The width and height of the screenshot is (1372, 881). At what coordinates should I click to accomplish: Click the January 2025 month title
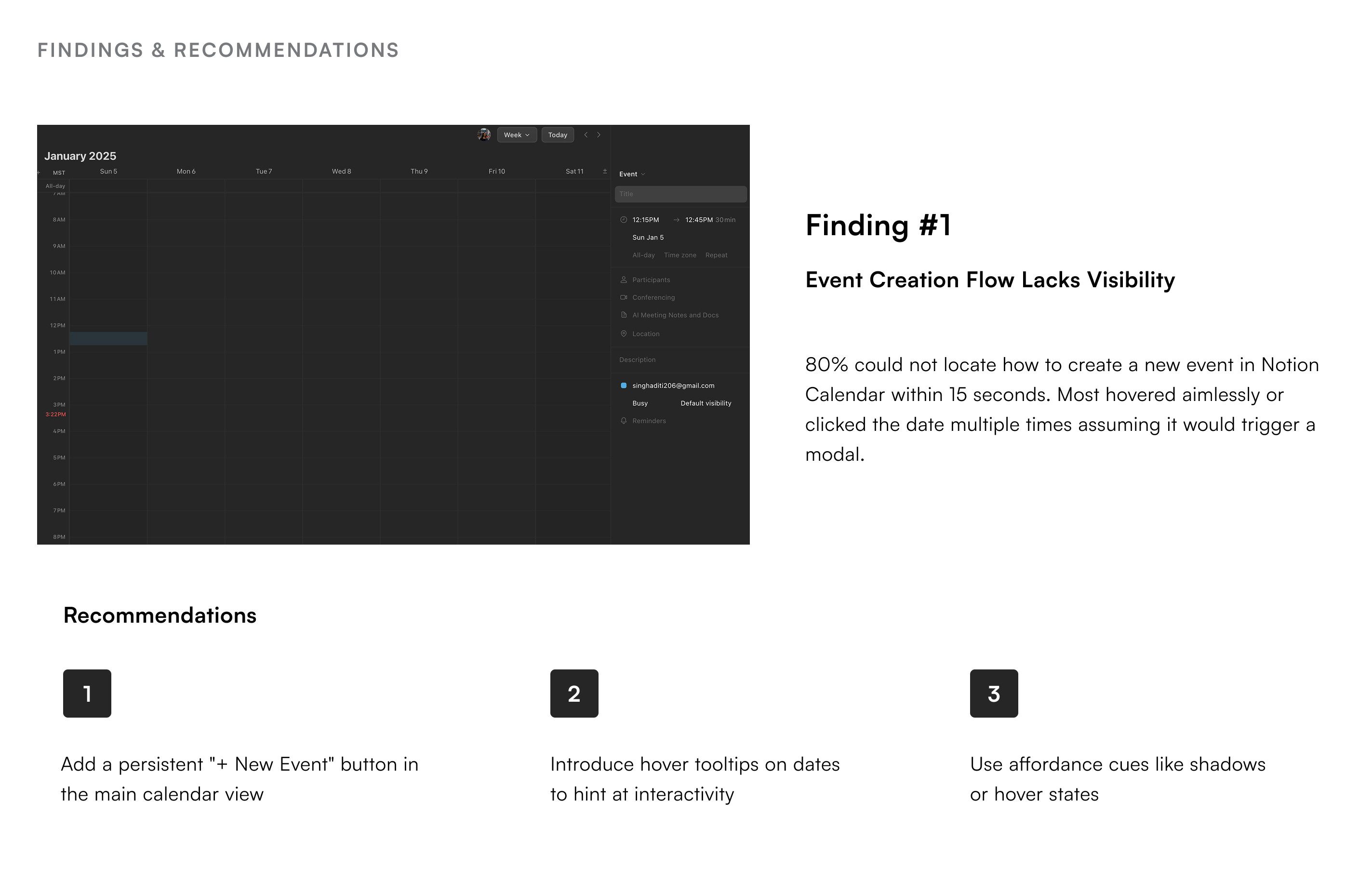point(80,156)
